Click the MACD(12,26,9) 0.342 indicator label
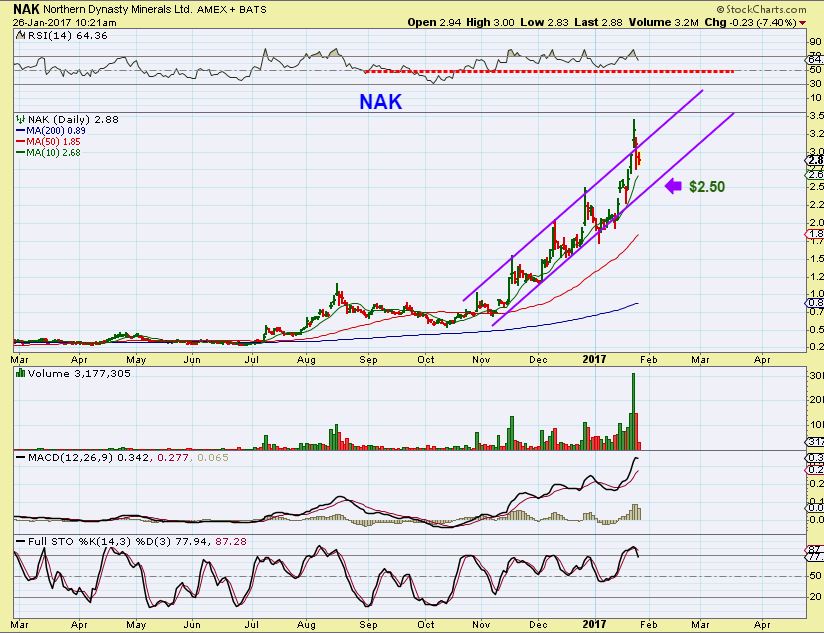824x634 pixels. coord(89,457)
